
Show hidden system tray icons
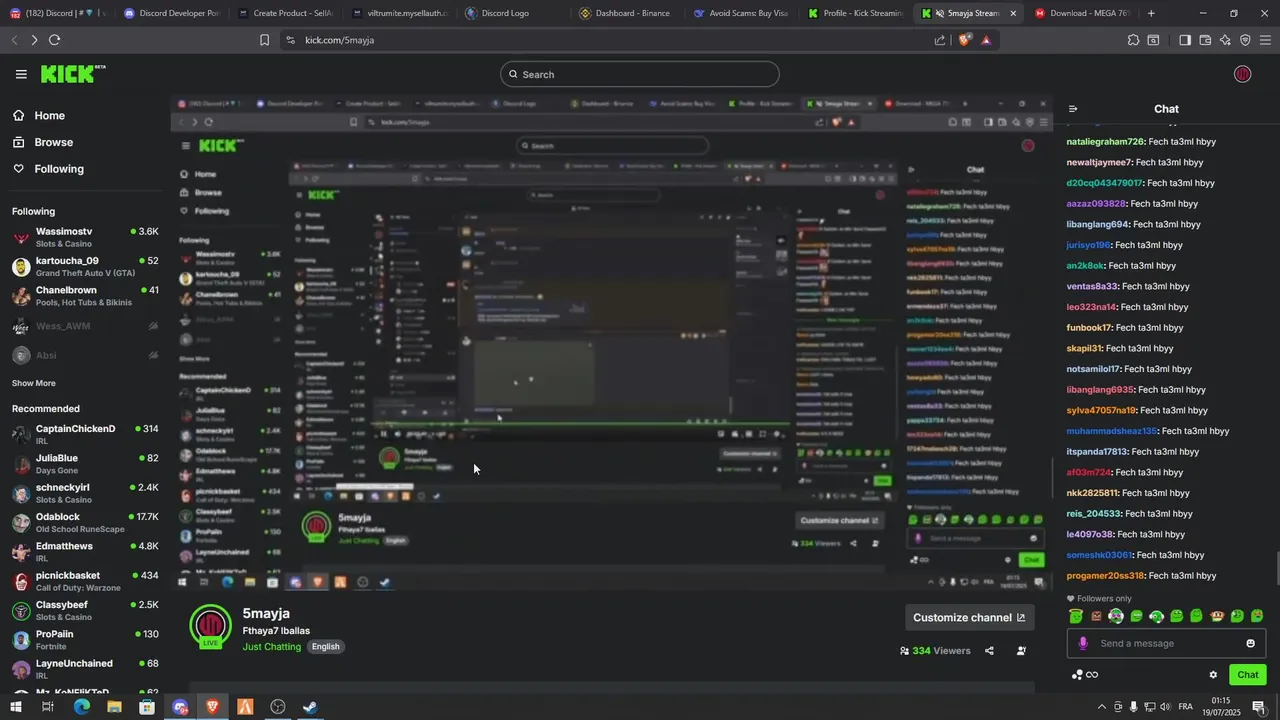[1102, 707]
